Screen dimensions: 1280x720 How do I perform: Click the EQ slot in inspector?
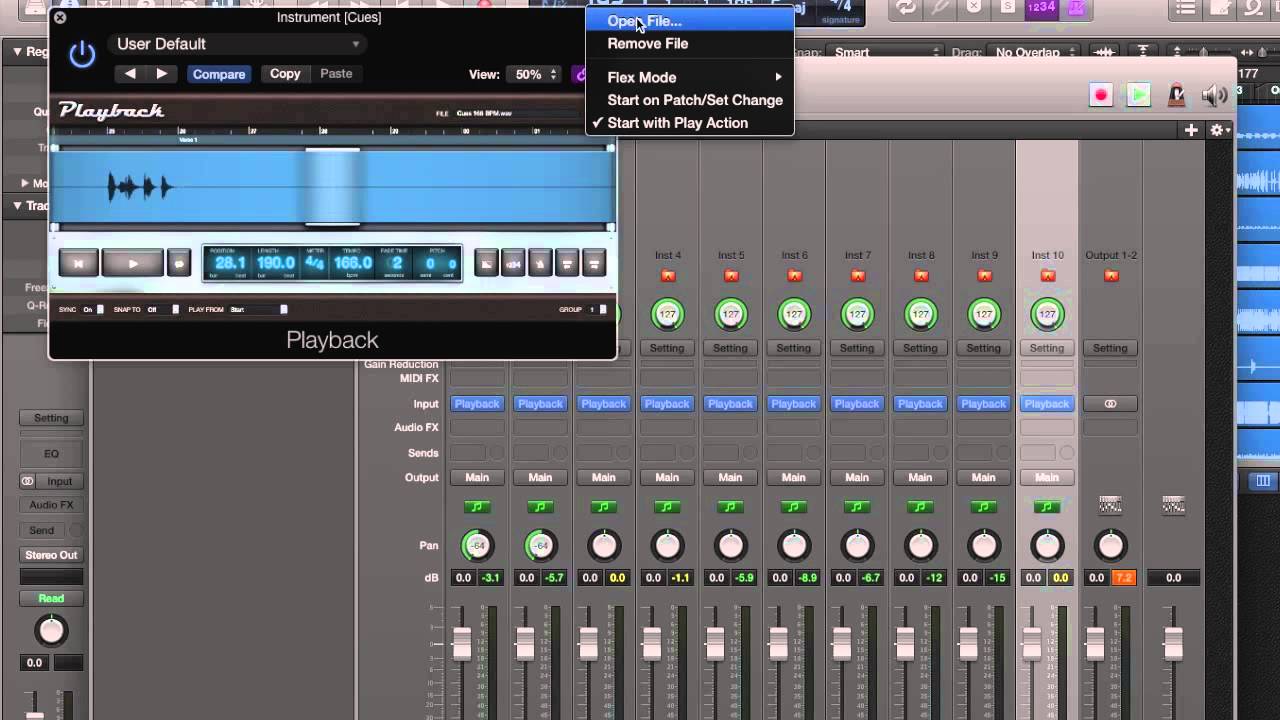pyautogui.click(x=51, y=454)
